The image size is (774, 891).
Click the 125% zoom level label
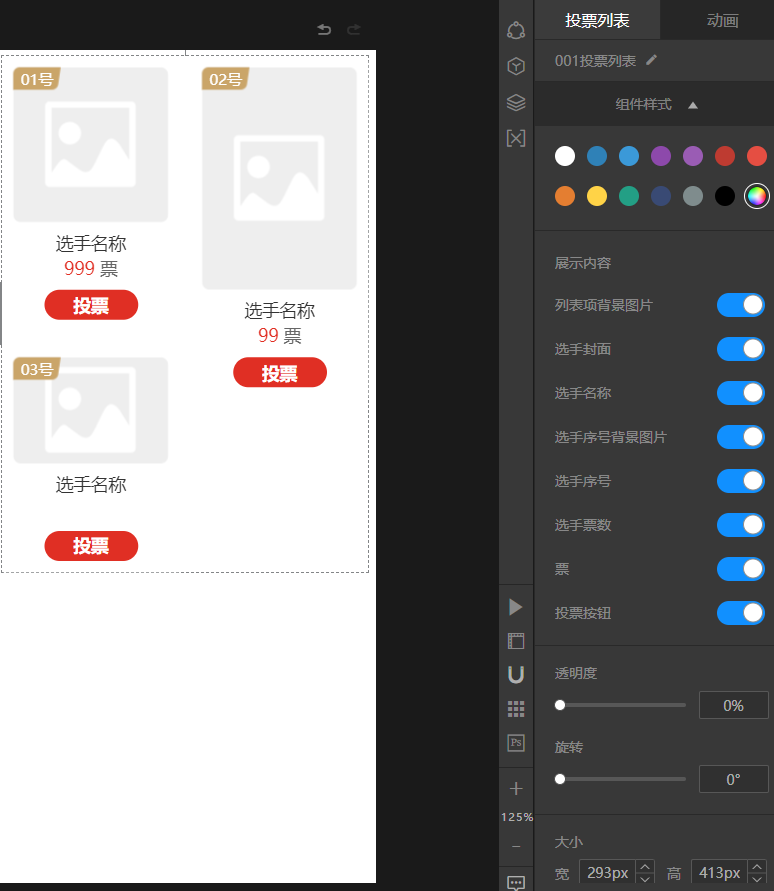[517, 817]
